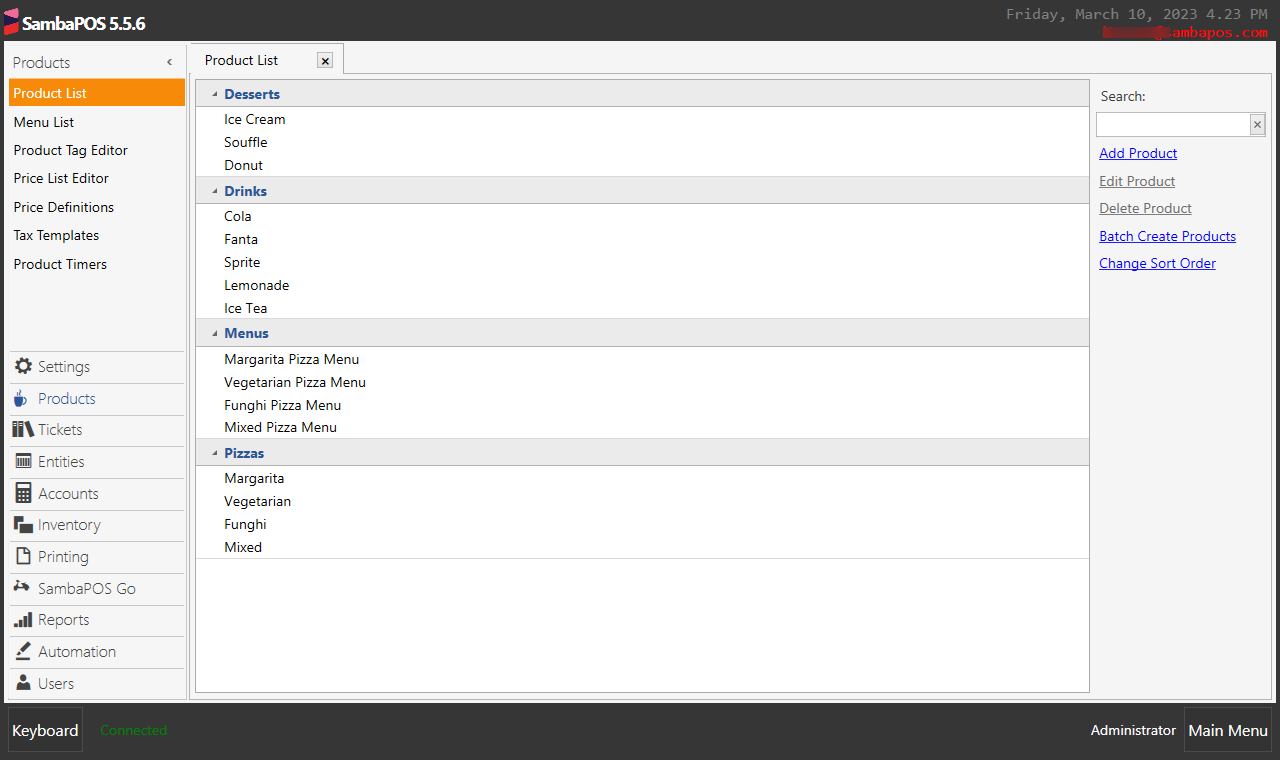
Task: Click the Printing document icon
Action: tap(22, 556)
